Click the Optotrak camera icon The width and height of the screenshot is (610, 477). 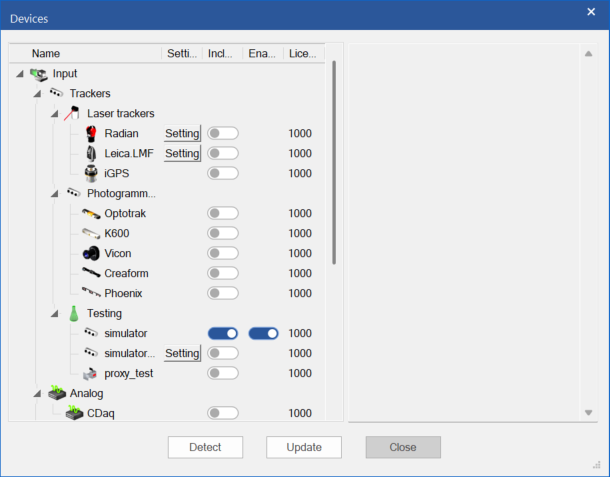tap(91, 213)
